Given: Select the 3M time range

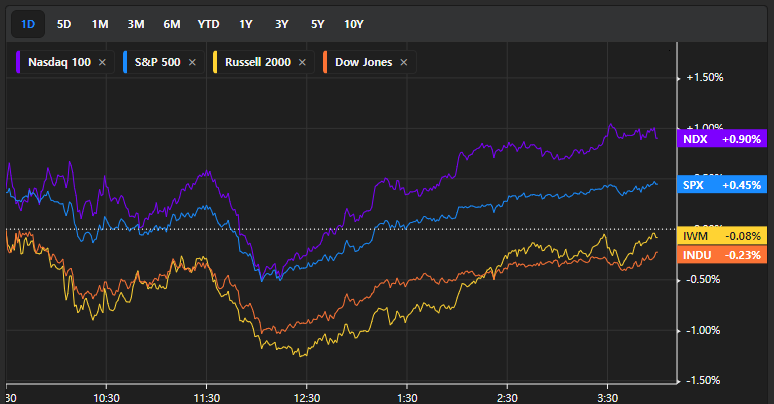Looking at the screenshot, I should [x=135, y=23].
